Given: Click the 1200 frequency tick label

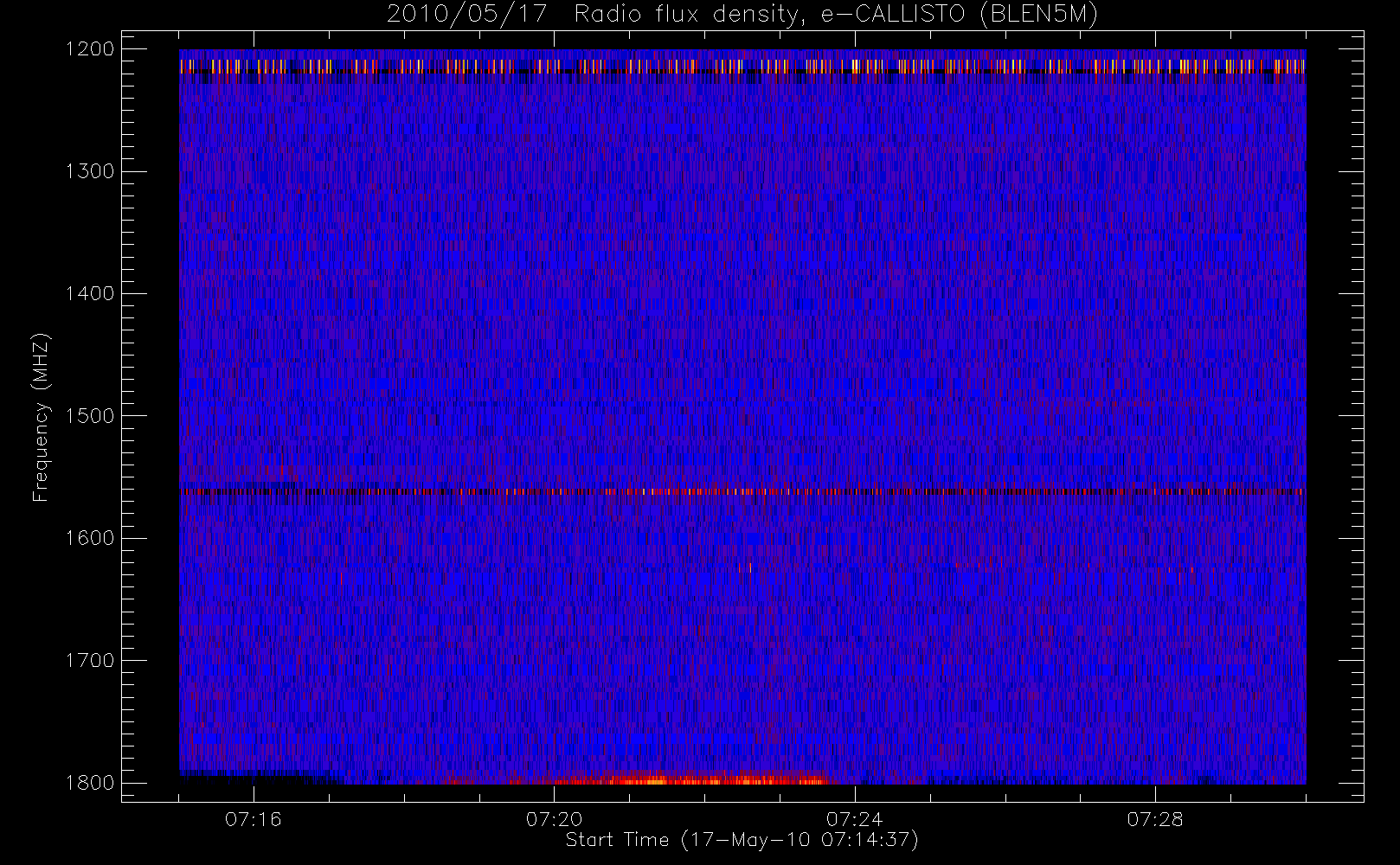Looking at the screenshot, I should point(90,49).
